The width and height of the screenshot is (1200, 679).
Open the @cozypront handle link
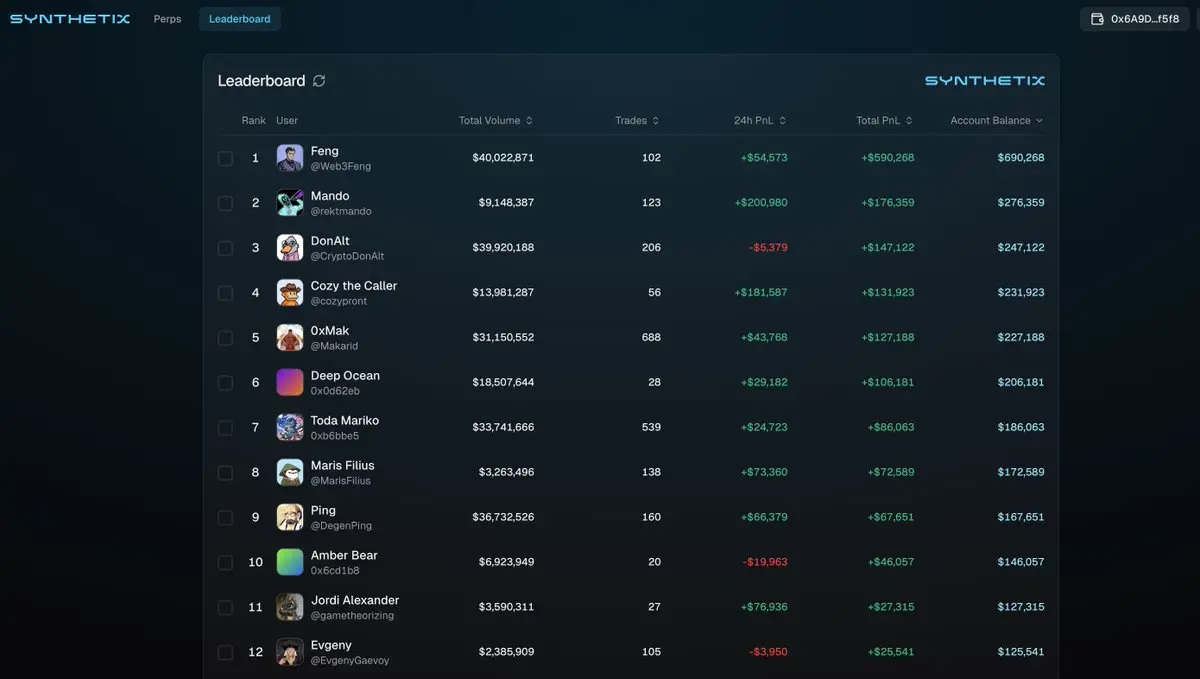click(x=339, y=301)
